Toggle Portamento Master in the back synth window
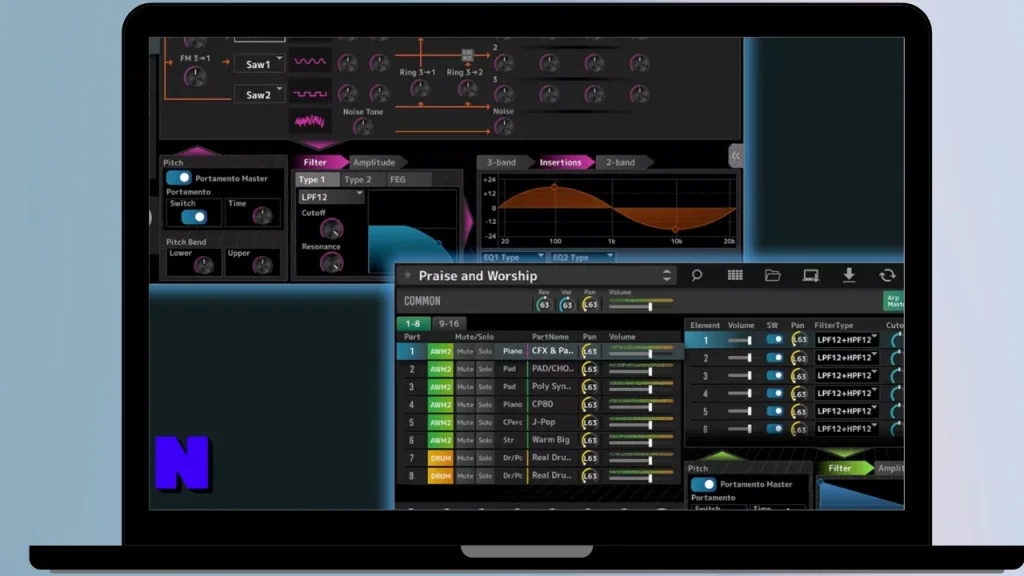Viewport: 1024px width, 576px height. [178, 178]
